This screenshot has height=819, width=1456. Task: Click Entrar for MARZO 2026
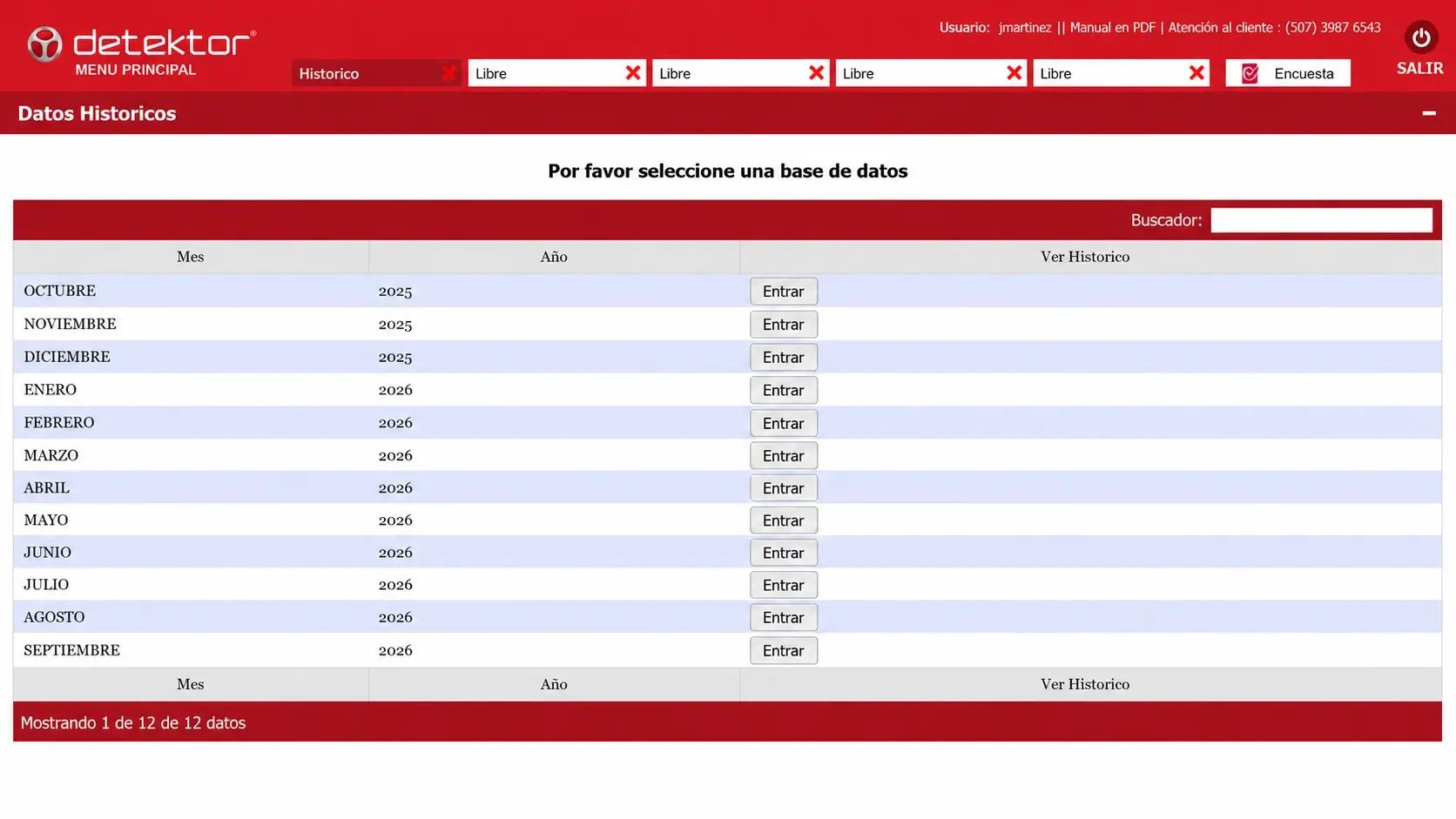point(784,456)
